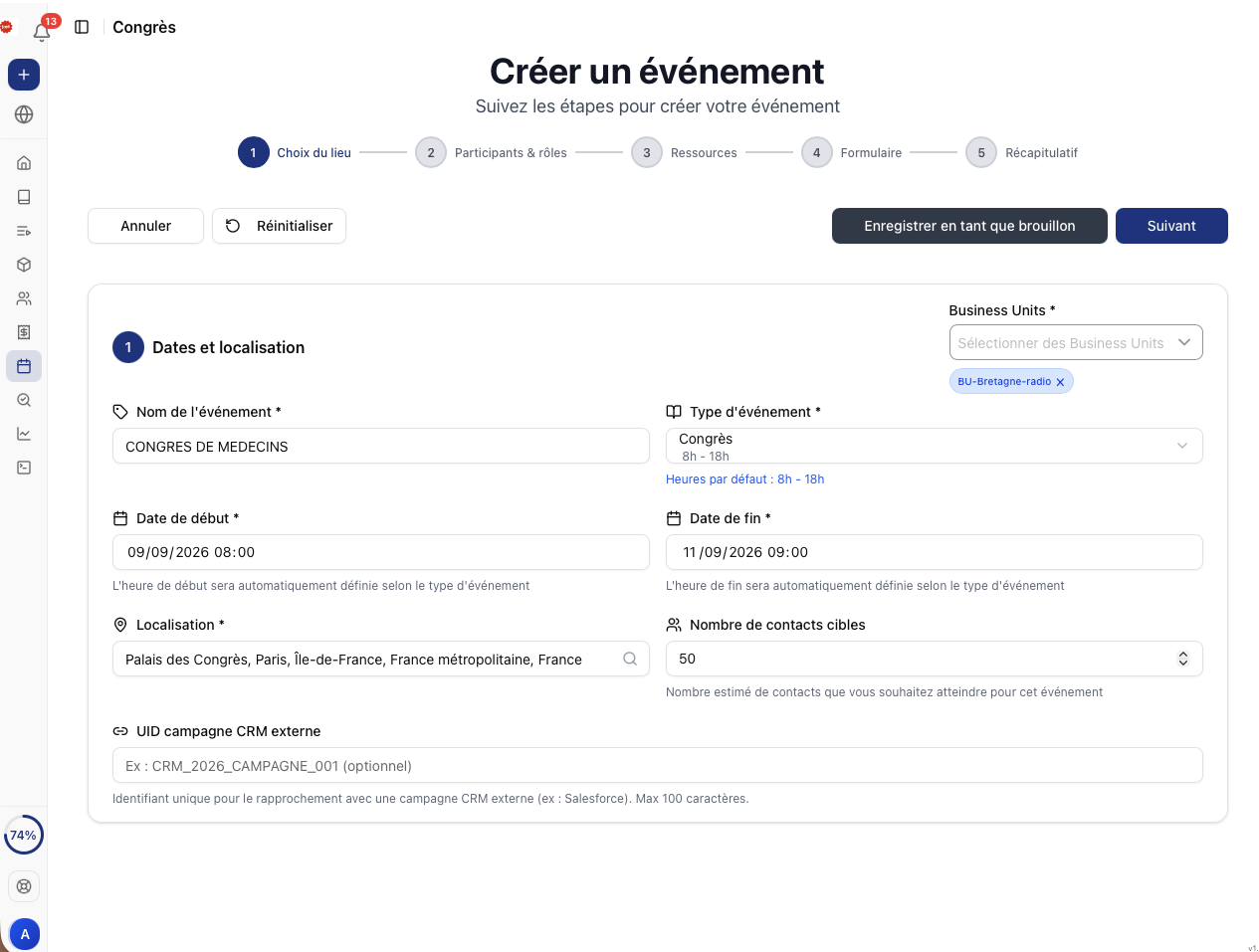
Task: Click the contacts number stepper arrows
Action: [x=1183, y=659]
